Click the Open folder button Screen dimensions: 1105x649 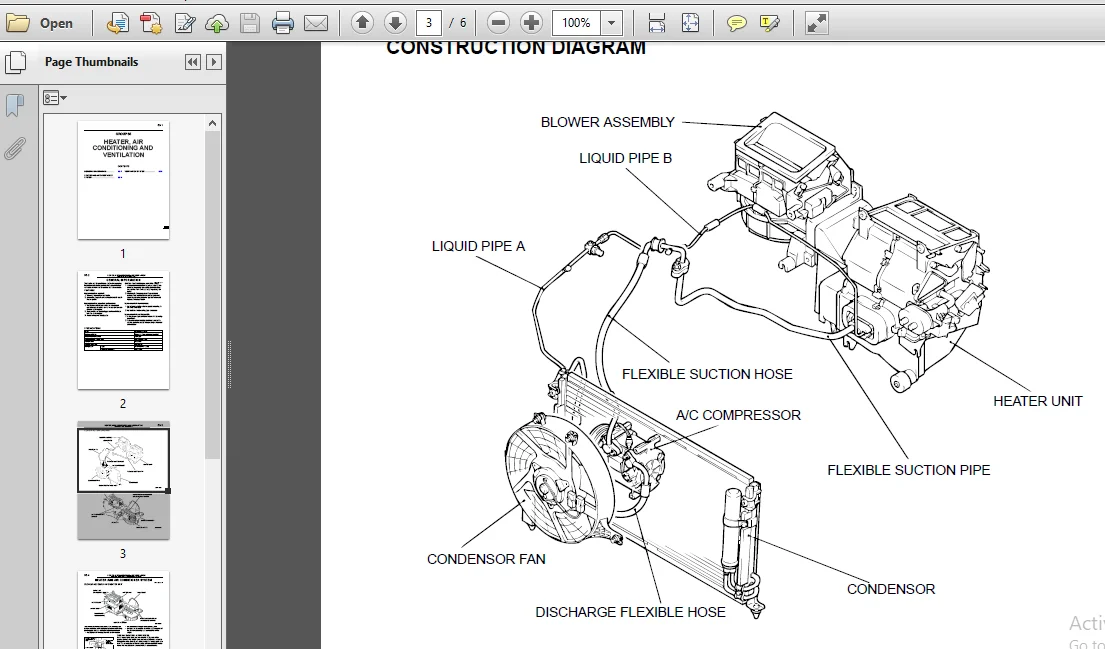point(39,23)
